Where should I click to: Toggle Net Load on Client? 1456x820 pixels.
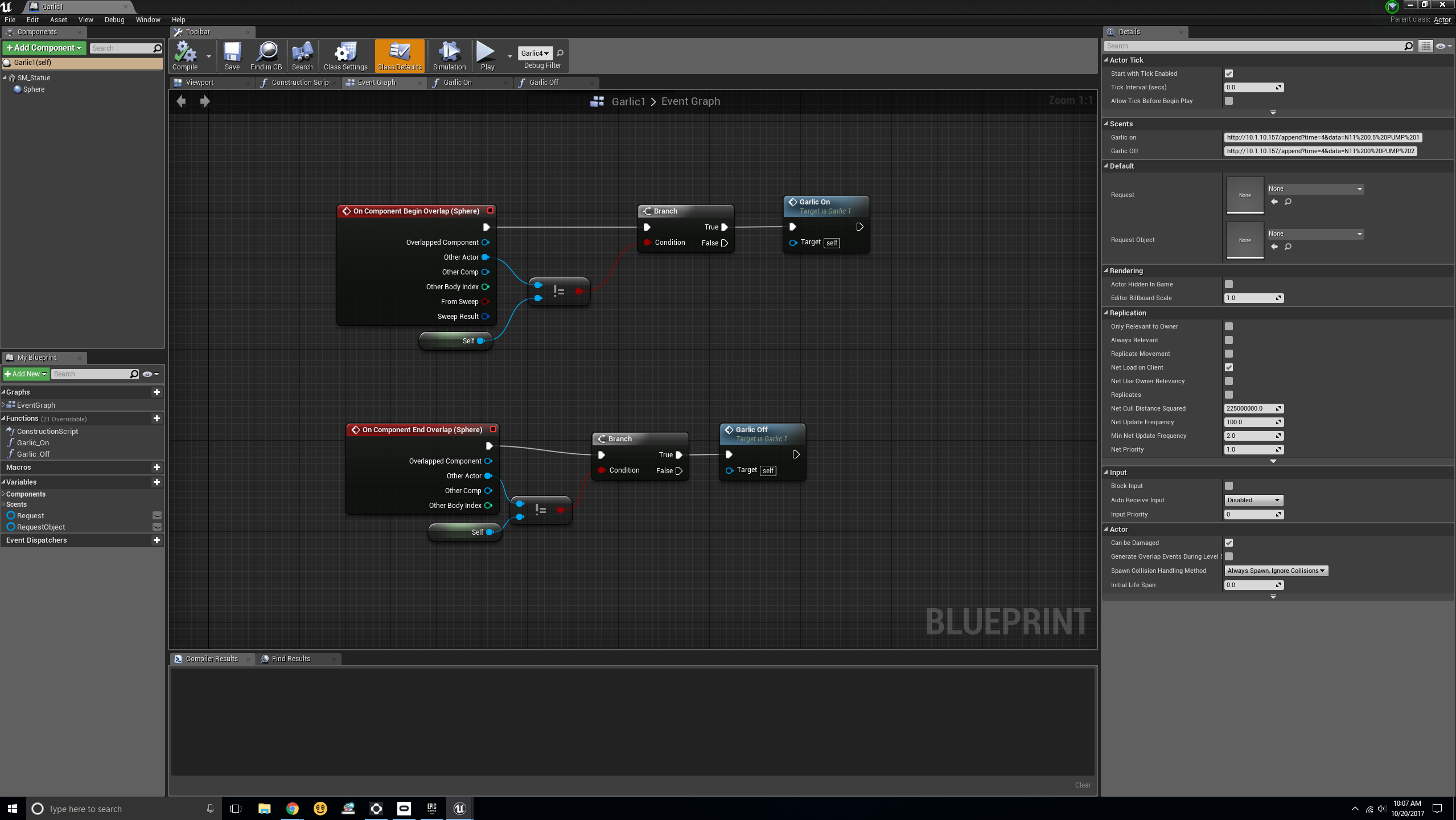click(x=1229, y=367)
